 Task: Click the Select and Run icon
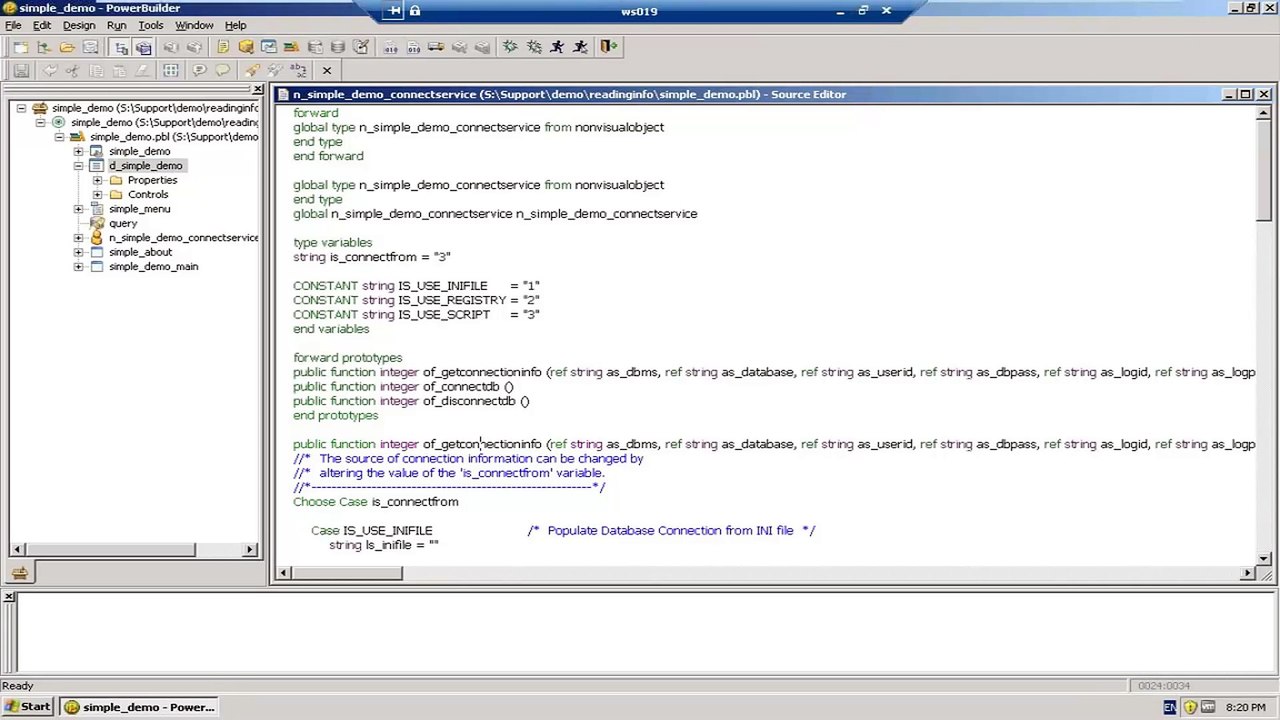point(579,47)
